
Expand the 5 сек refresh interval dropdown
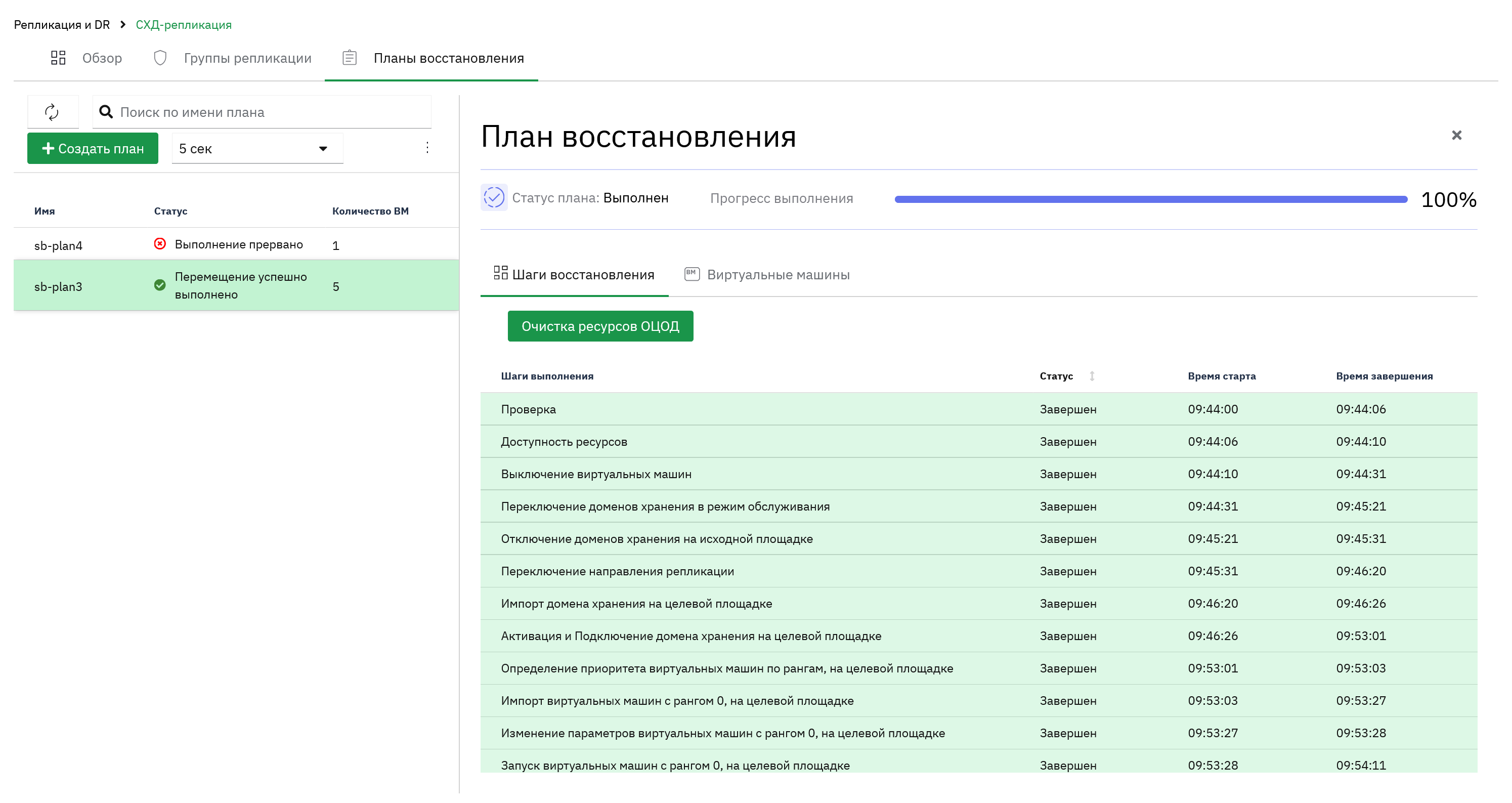[257, 149]
